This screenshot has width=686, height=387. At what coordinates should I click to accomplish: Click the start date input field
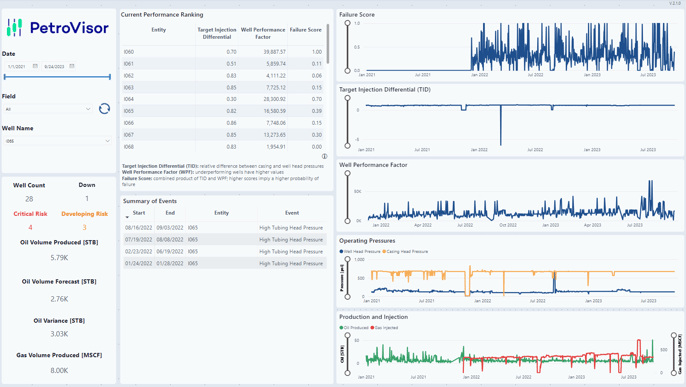coord(22,66)
